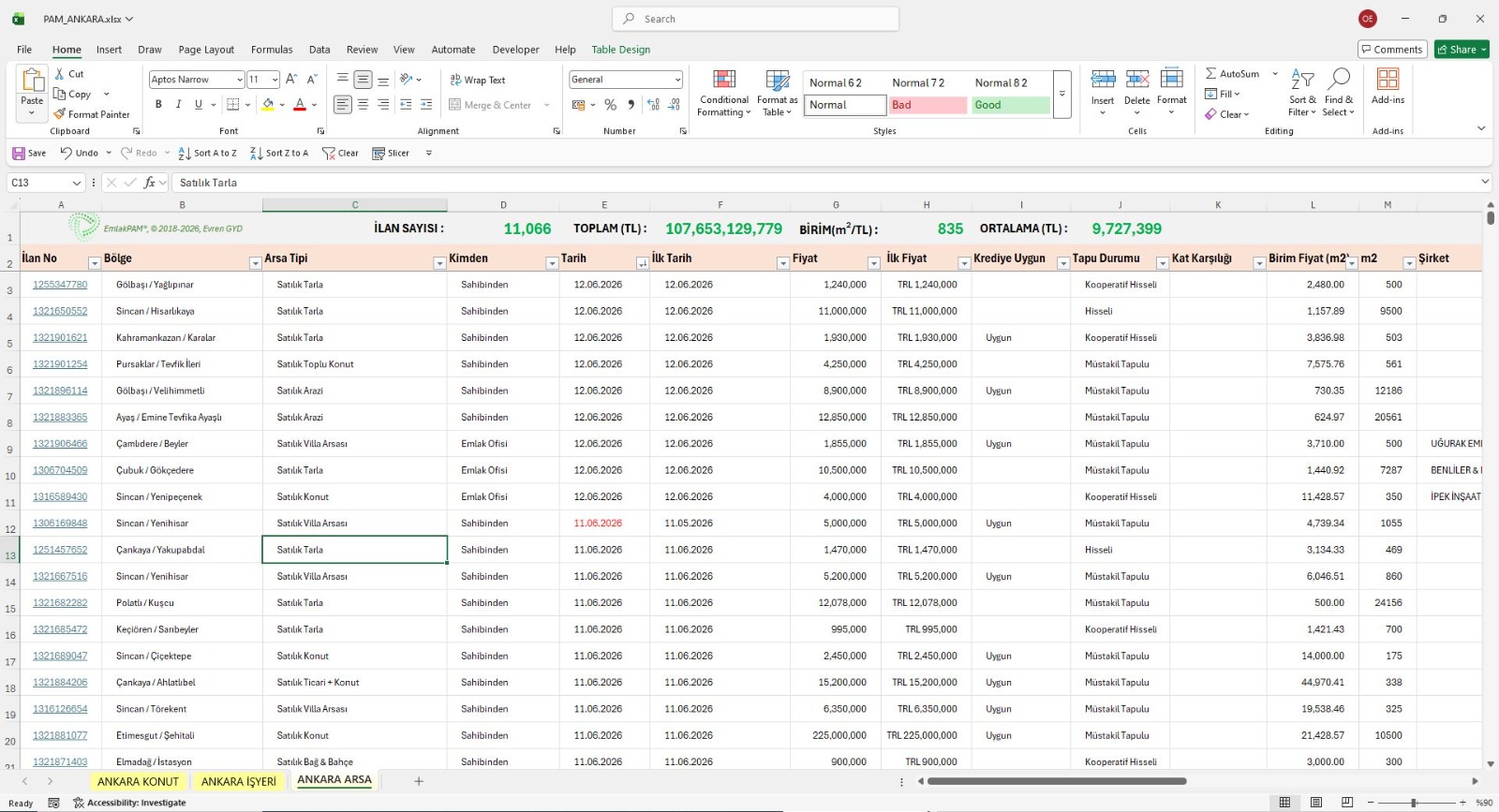Open the Page Layout ribbon tab
1499x812 pixels.
pyautogui.click(x=206, y=50)
